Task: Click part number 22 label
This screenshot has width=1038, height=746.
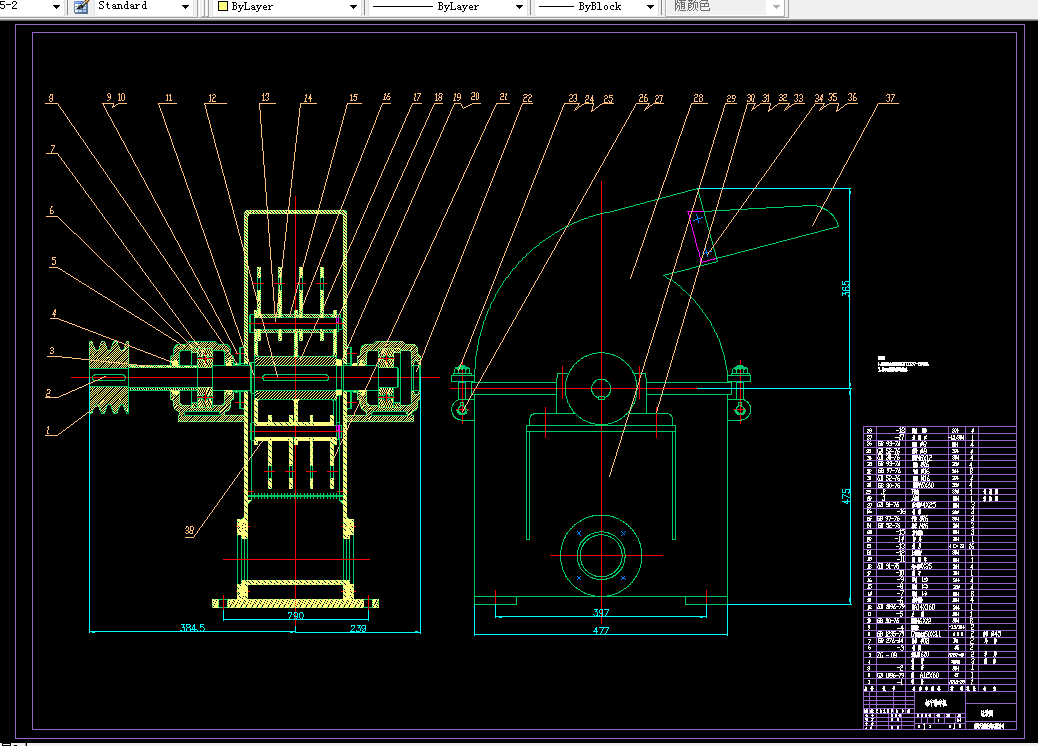Action: point(527,98)
